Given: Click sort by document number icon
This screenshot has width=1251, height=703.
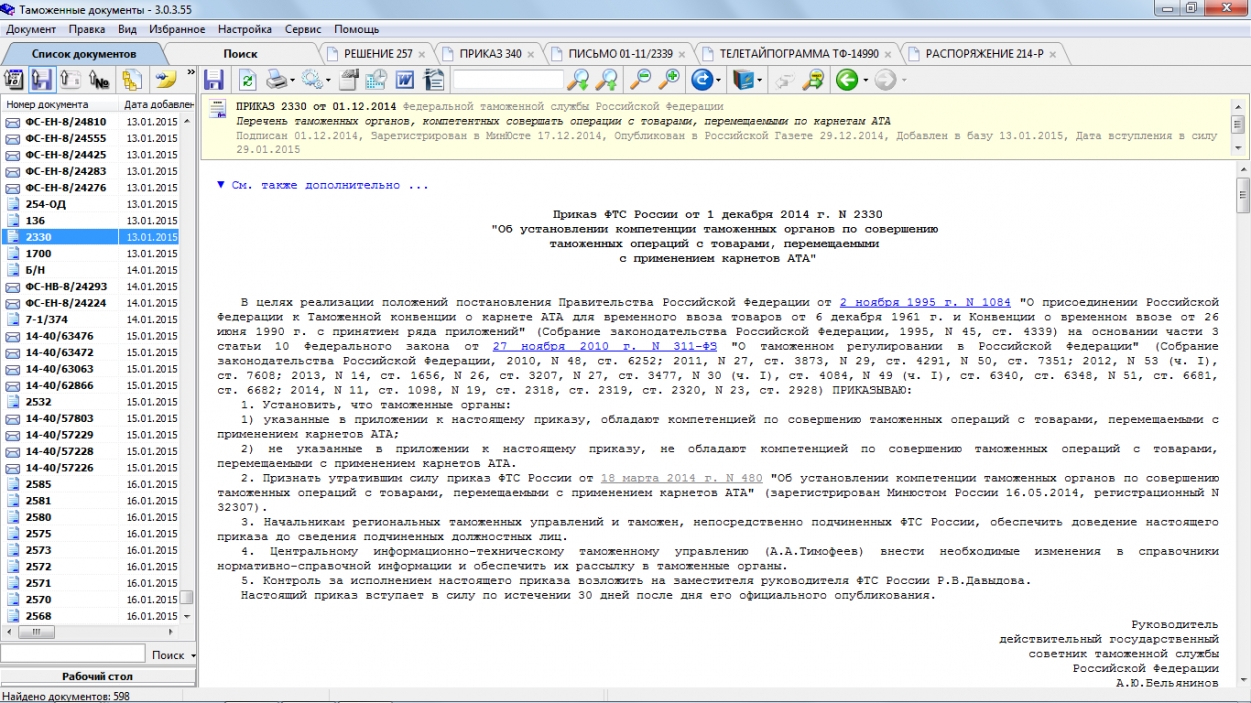Looking at the screenshot, I should pos(98,80).
